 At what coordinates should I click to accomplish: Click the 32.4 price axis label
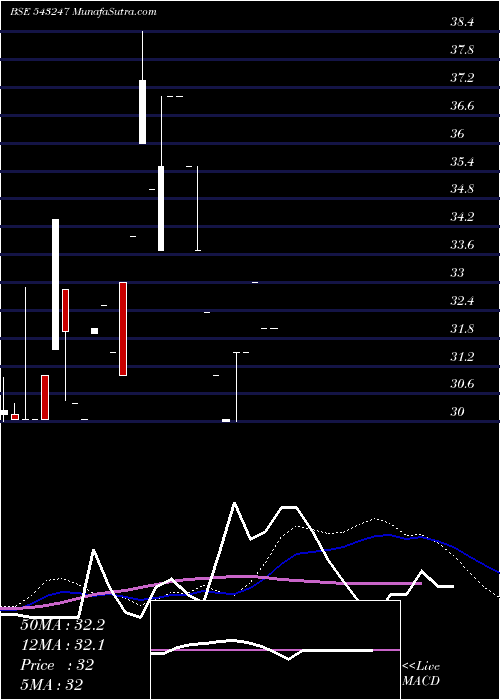[462, 301]
